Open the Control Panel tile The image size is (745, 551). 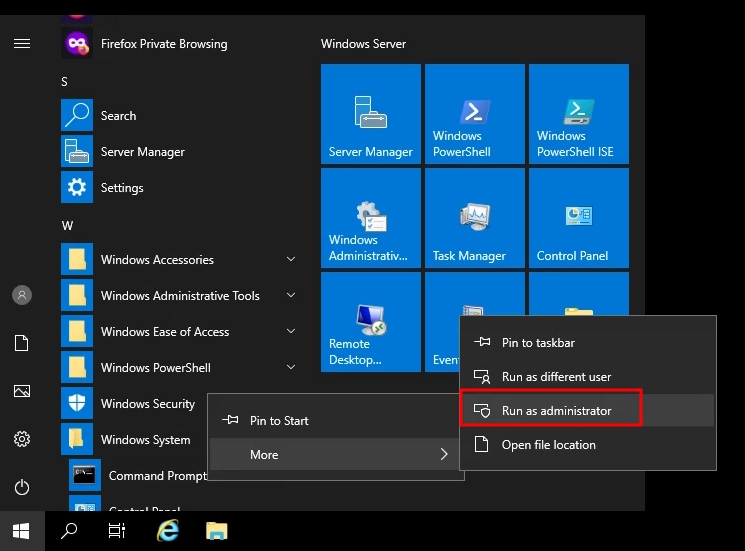[x=579, y=217]
